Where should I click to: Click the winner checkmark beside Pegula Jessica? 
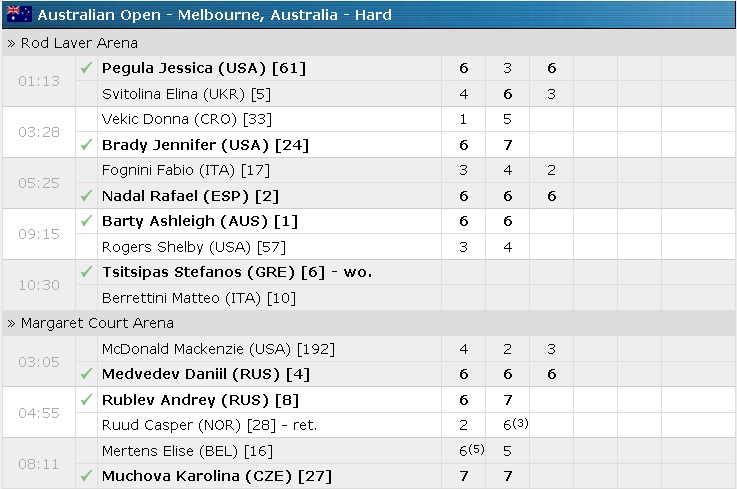(87, 68)
